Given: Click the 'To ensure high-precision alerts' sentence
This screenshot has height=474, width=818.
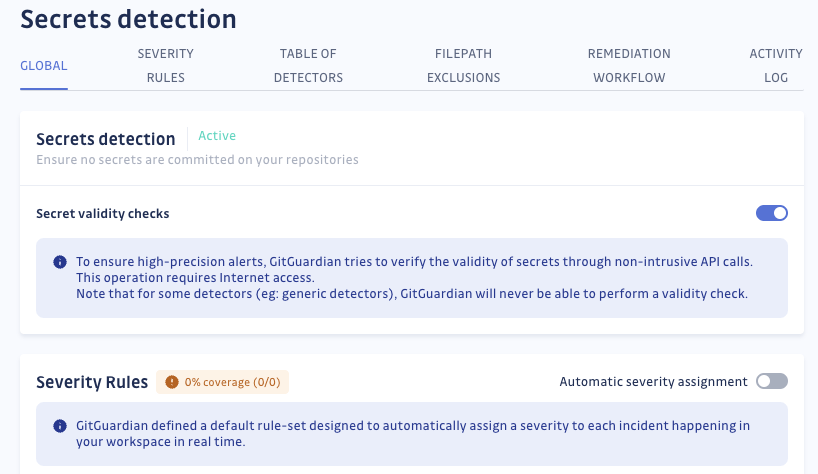Looking at the screenshot, I should point(414,261).
